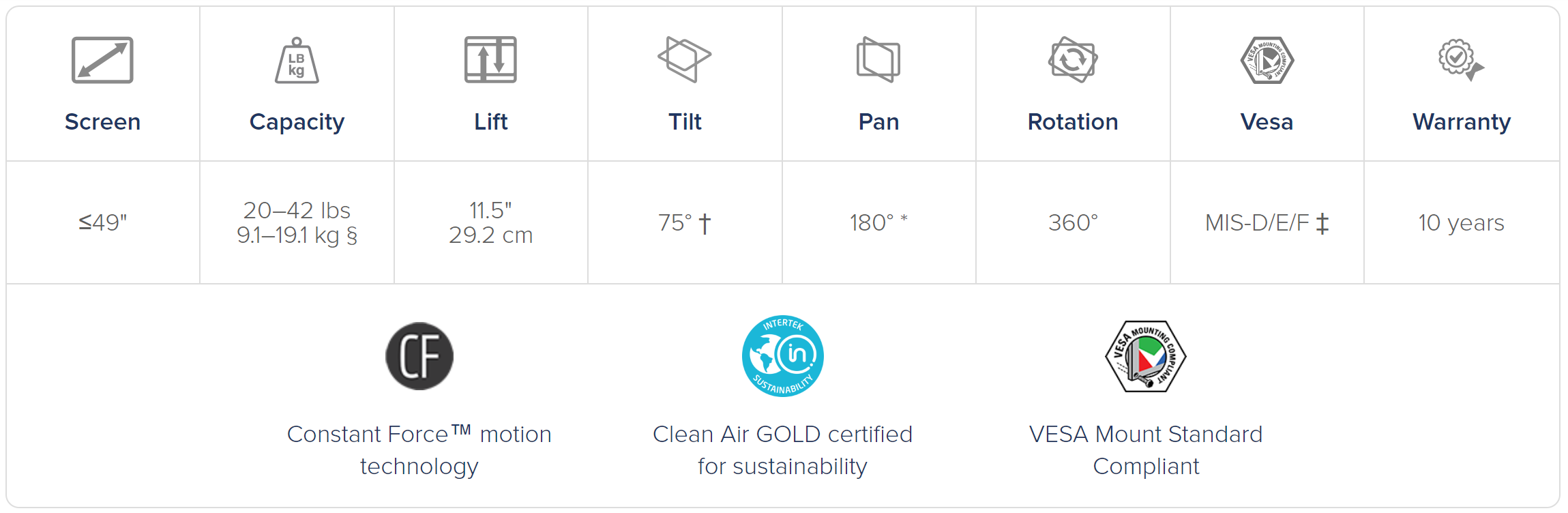Screen dimensions: 1568x513
Task: Click Clean Air GOLD certified text
Action: (783, 434)
